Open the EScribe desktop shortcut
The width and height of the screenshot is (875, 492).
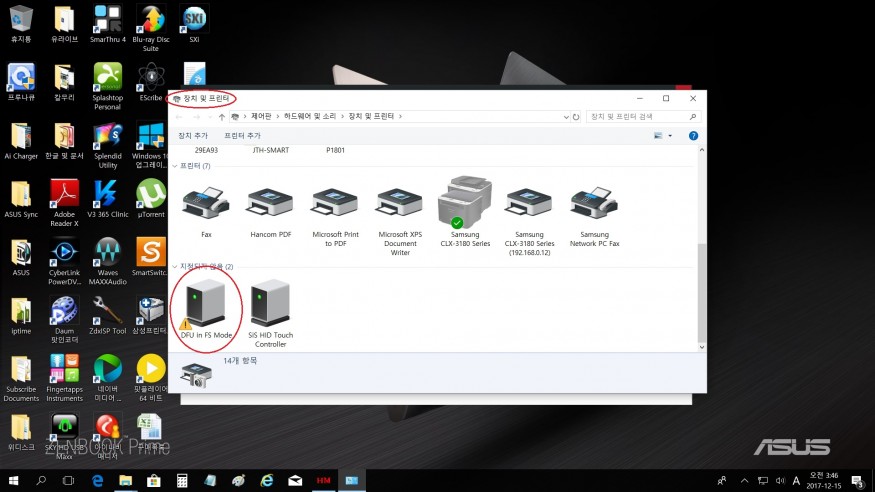(151, 82)
